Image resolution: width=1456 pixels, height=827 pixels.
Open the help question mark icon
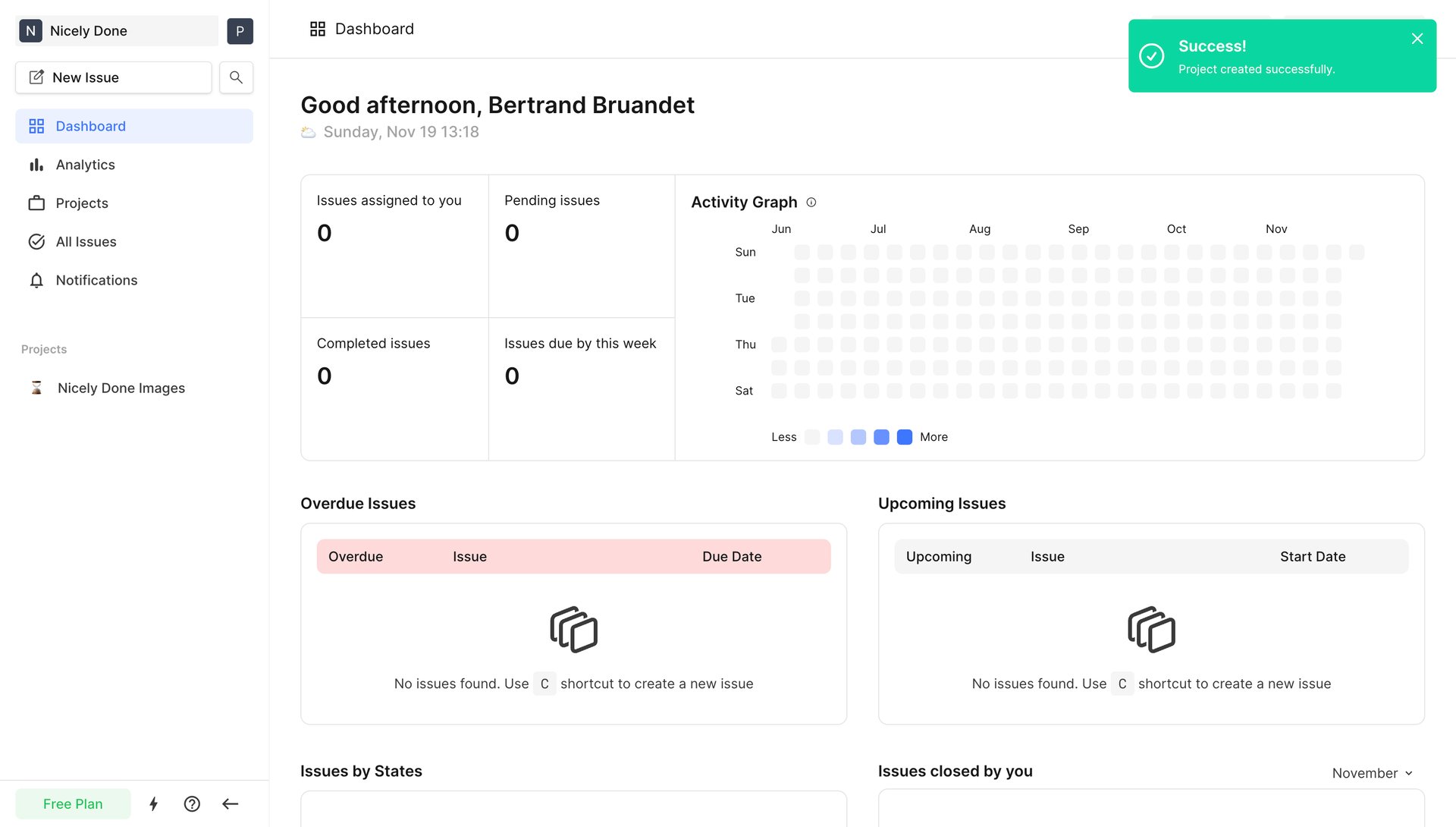(192, 803)
